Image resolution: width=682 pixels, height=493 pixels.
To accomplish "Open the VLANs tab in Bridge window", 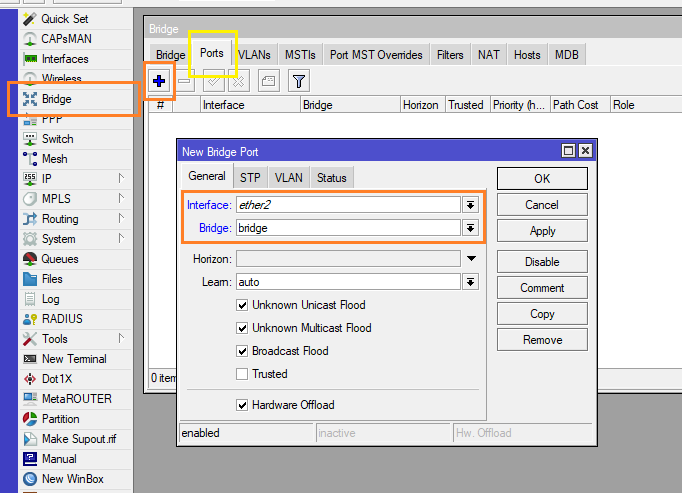I will click(255, 55).
